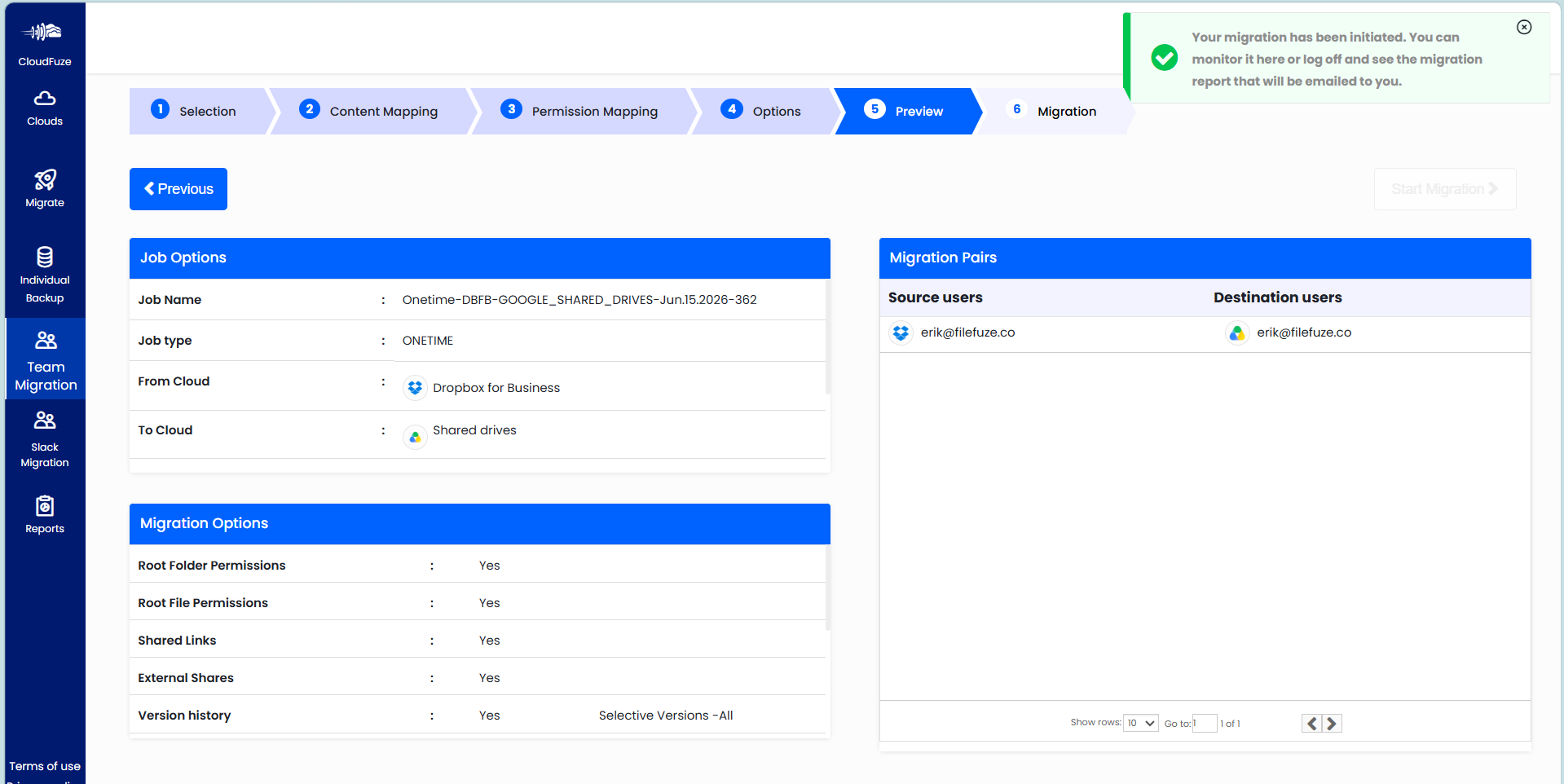This screenshot has height=784, width=1564.
Task: Open Individual Backup
Action: click(x=44, y=275)
